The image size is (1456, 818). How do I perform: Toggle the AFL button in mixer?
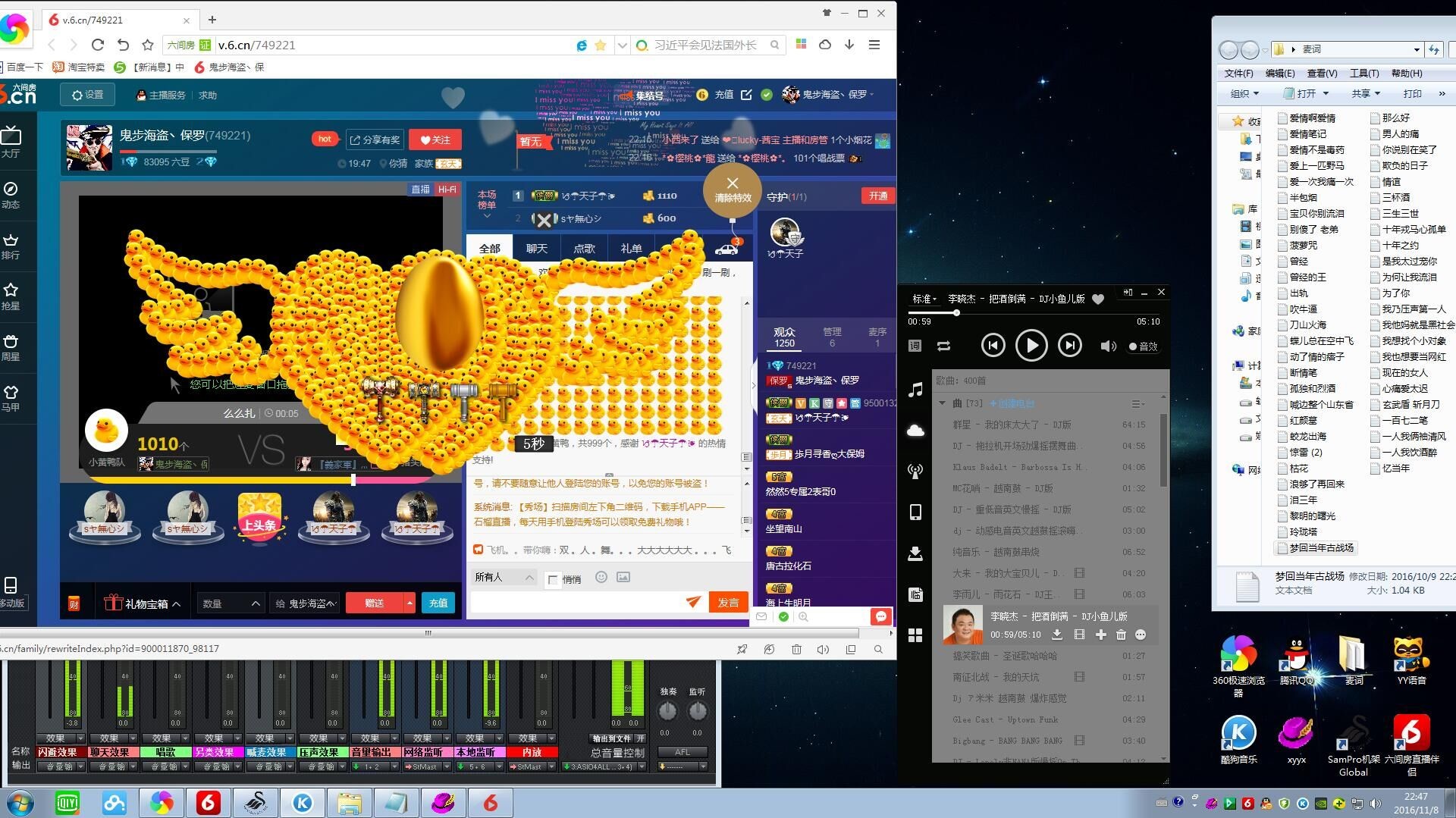pos(682,752)
